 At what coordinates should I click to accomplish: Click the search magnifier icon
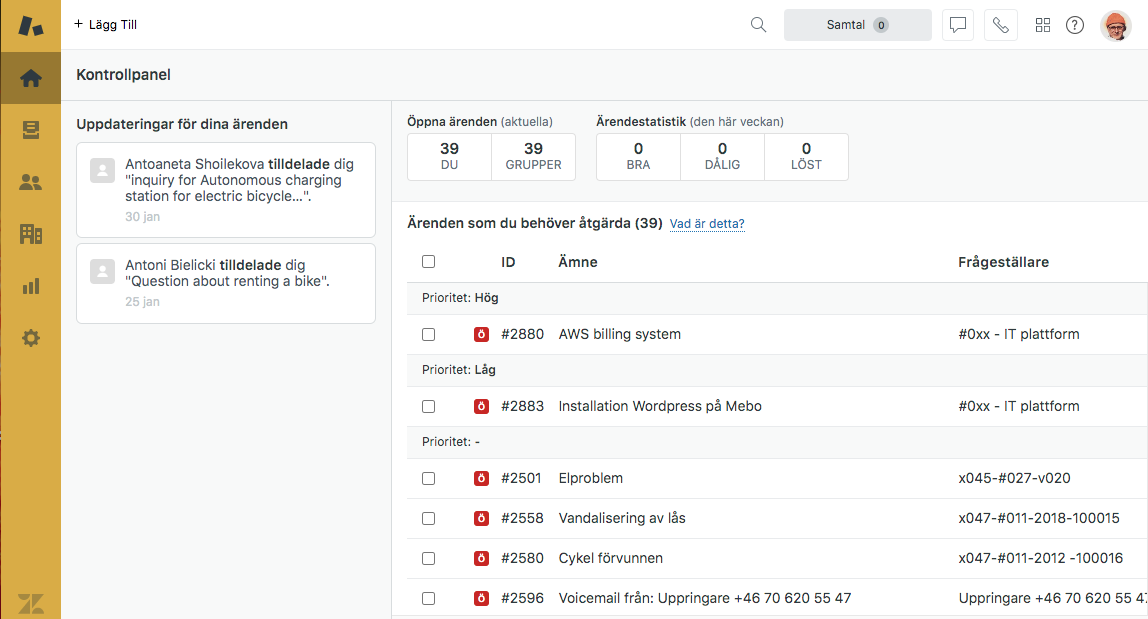[758, 25]
